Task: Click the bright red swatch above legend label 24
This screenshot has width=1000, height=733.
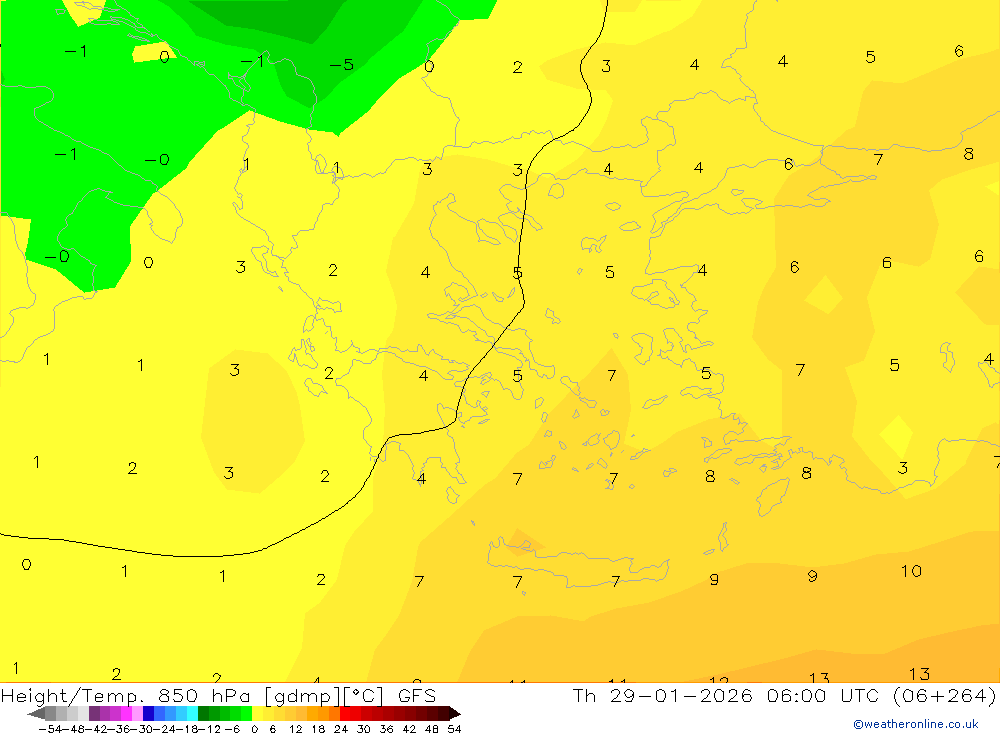Action: pos(345,714)
